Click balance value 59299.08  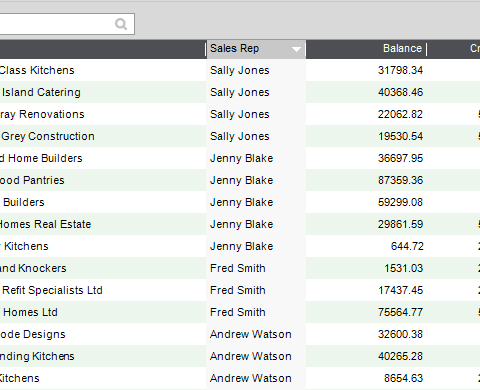click(400, 202)
